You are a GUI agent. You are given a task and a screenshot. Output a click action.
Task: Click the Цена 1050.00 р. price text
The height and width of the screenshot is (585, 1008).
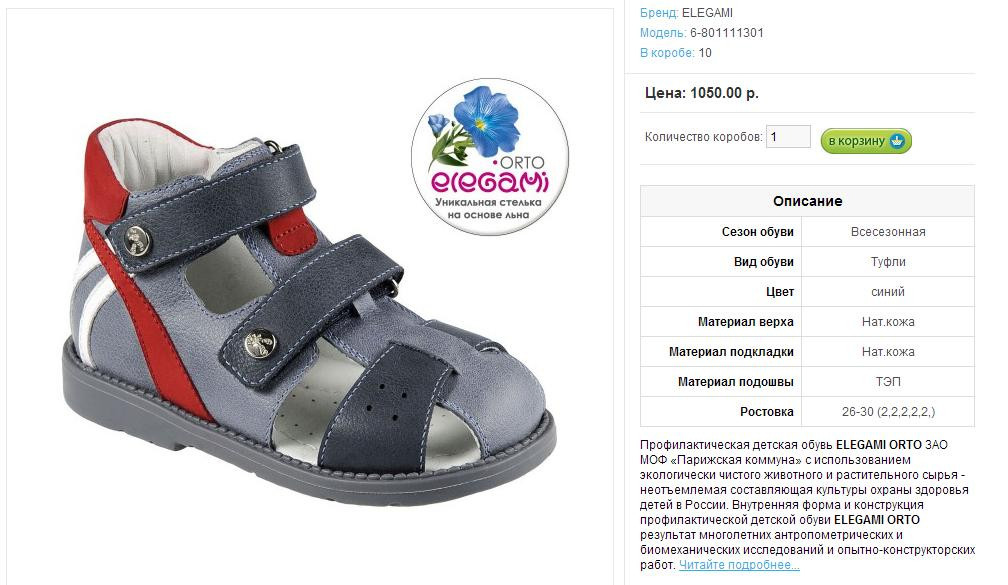point(701,93)
